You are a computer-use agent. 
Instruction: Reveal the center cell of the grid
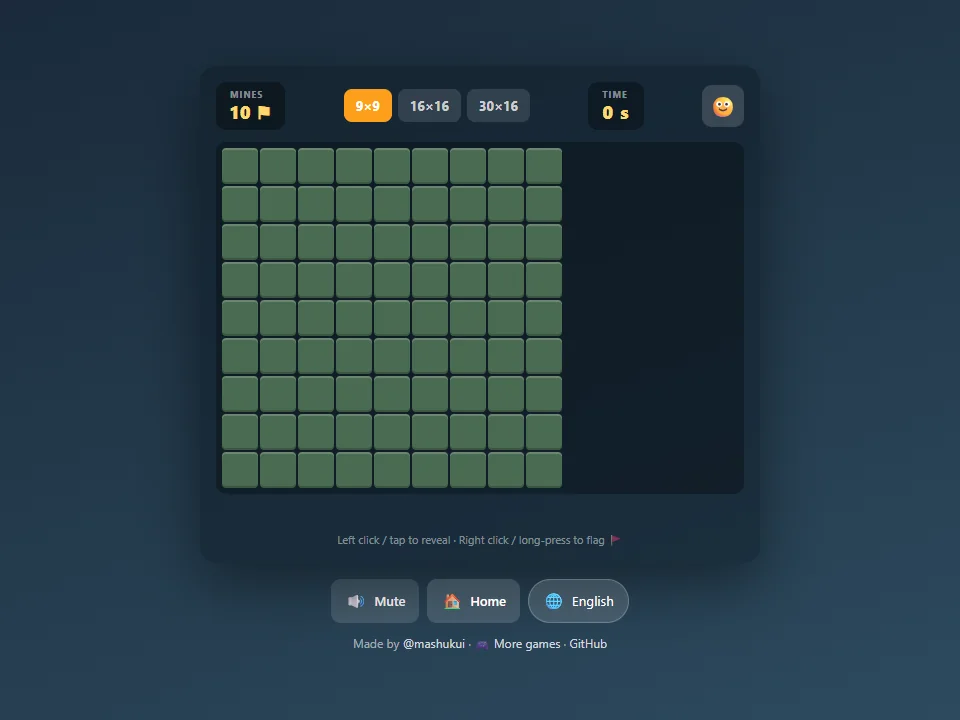tap(392, 318)
